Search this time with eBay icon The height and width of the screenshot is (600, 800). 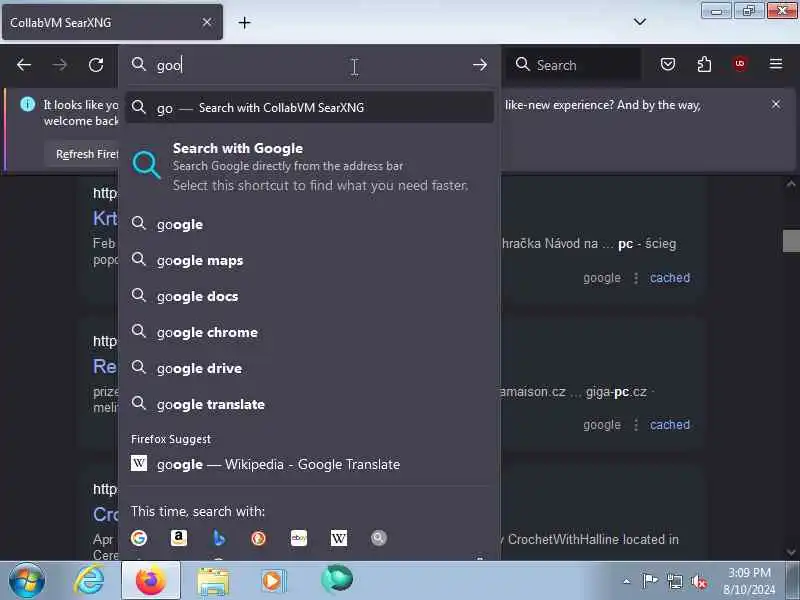click(299, 538)
